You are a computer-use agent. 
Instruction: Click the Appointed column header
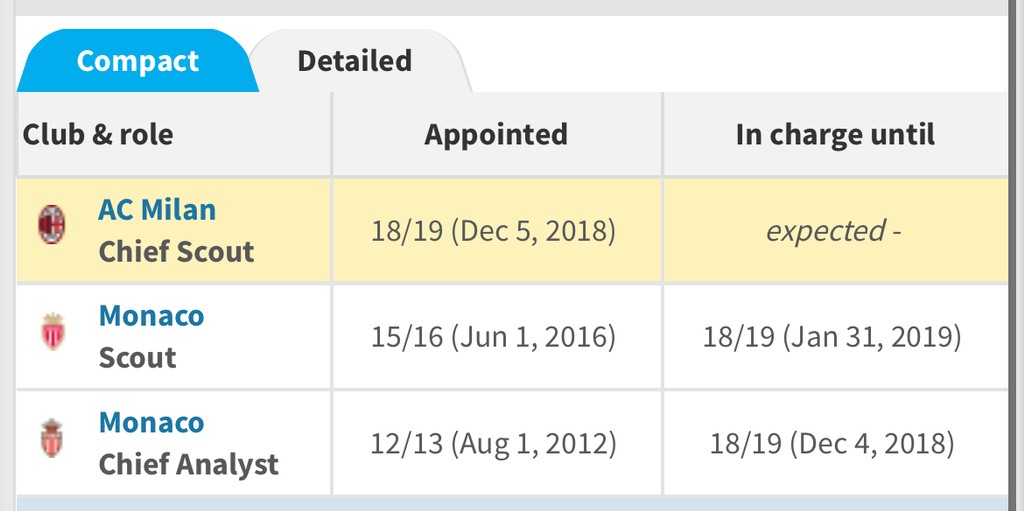(x=496, y=135)
